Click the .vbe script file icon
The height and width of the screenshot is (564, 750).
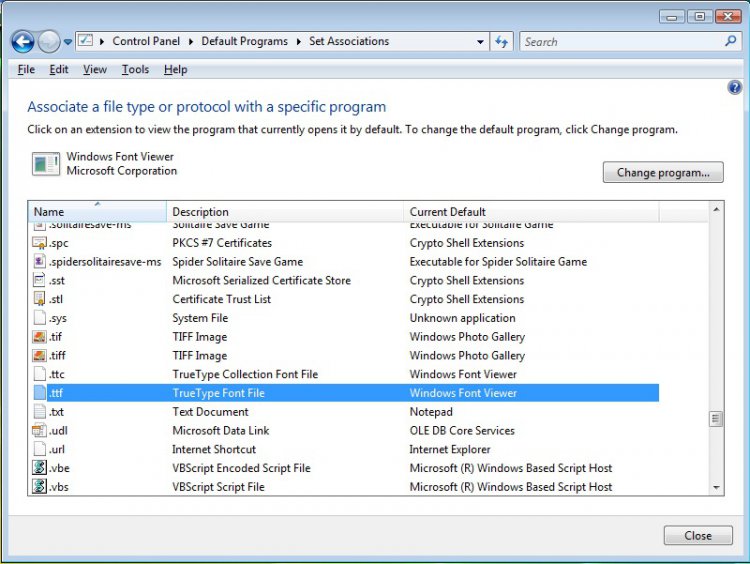point(39,468)
